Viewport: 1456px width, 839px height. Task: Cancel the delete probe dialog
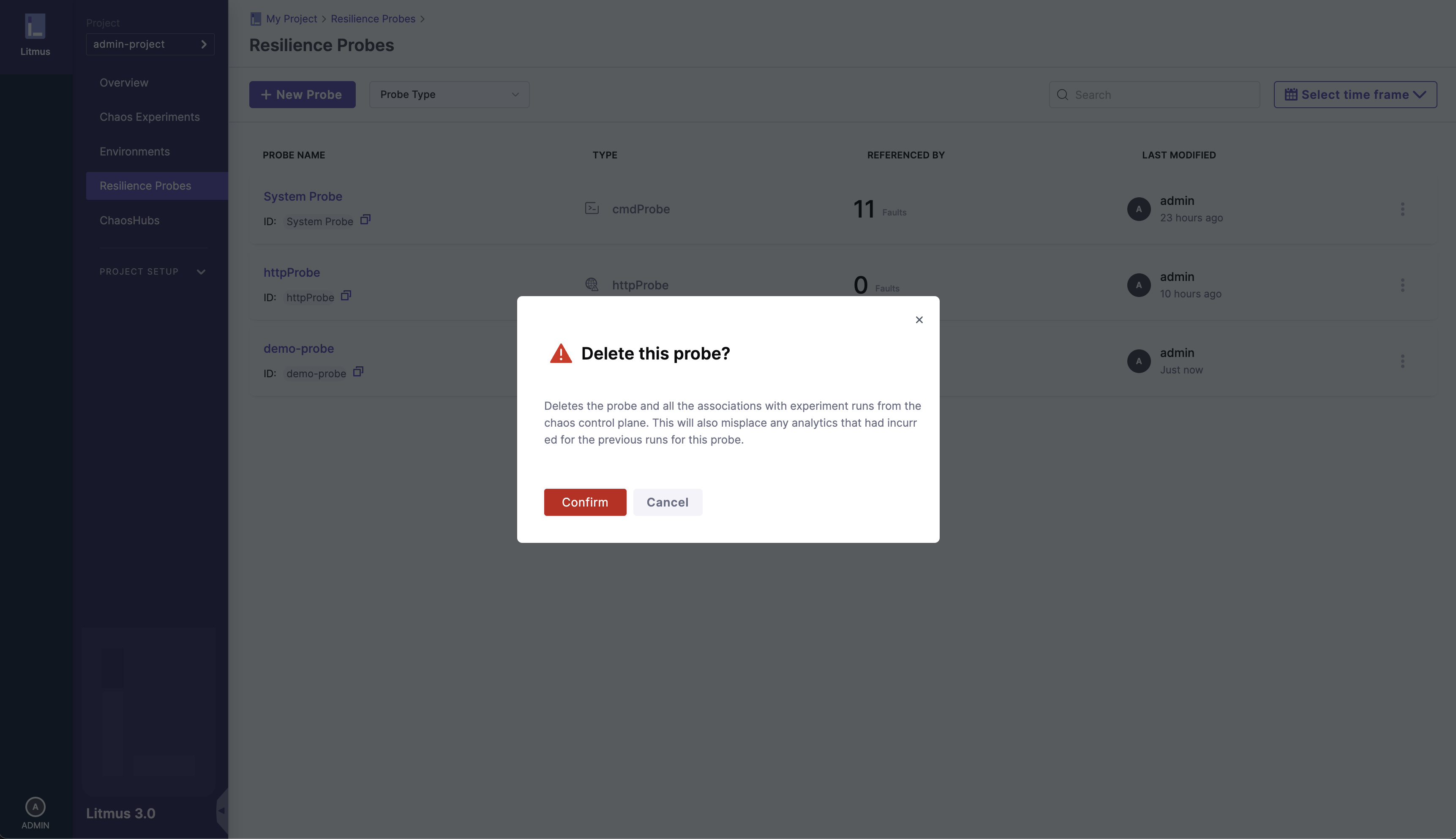(667, 502)
